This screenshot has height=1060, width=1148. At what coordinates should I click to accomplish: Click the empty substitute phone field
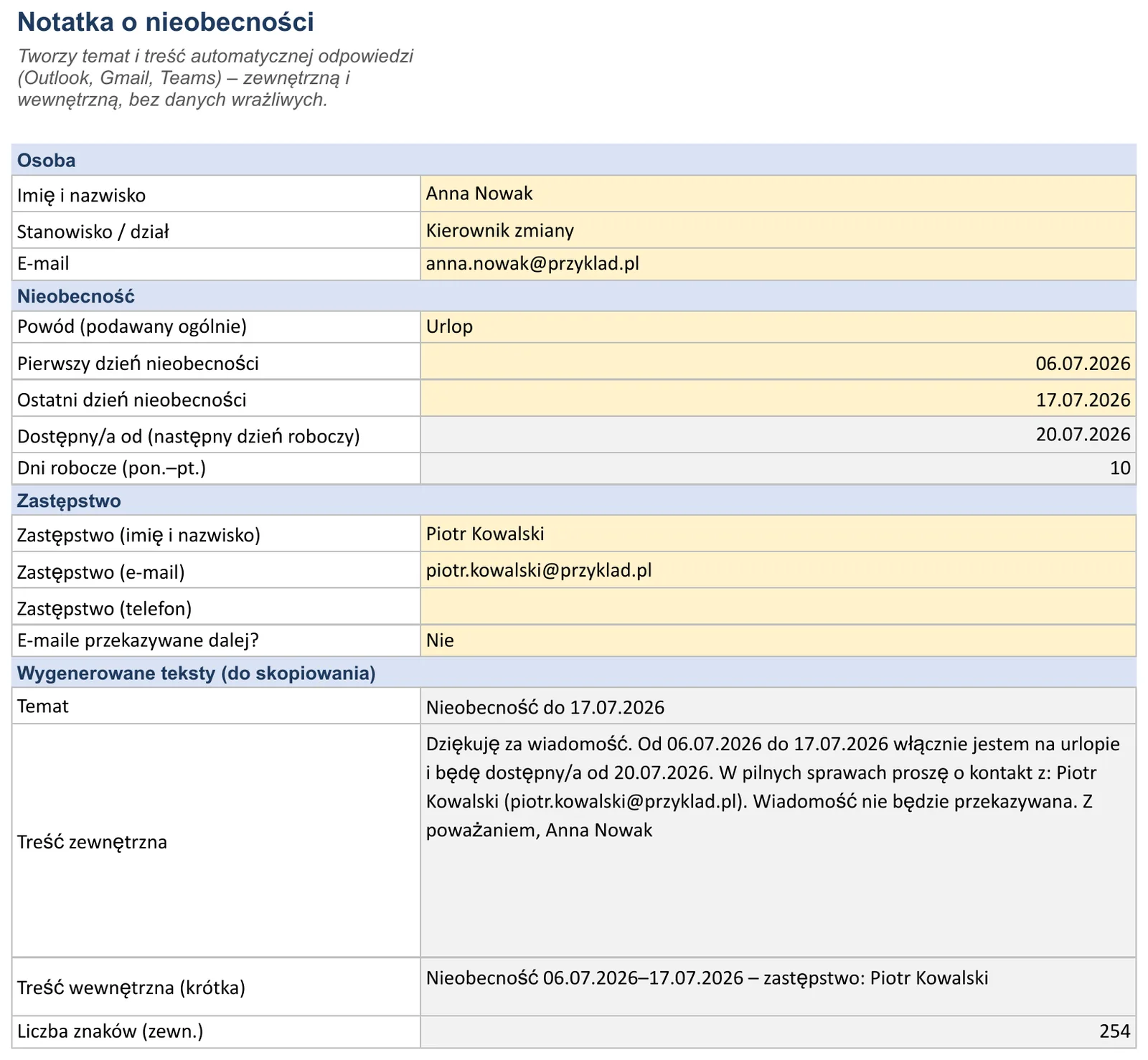778,607
